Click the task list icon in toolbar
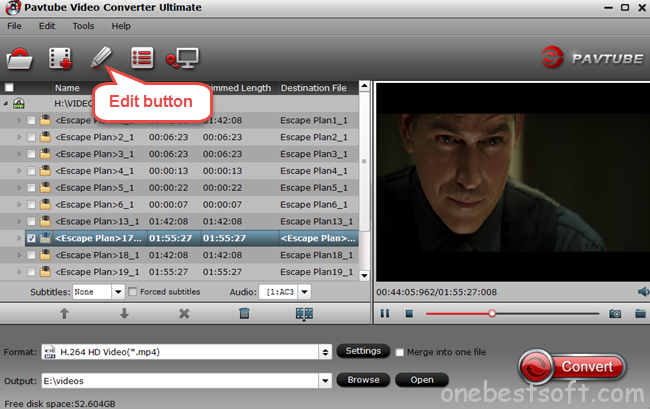This screenshot has height=409, width=650. point(142,58)
